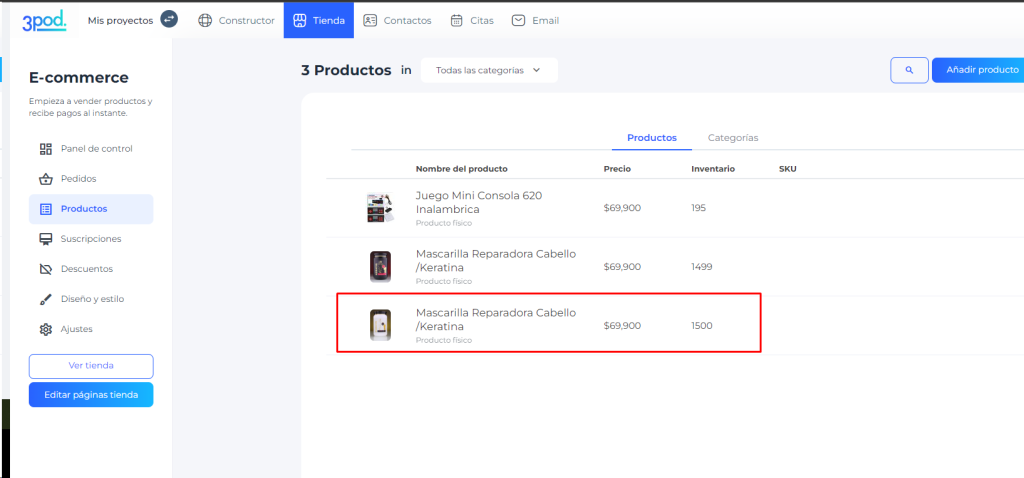Select the Productos tab
This screenshot has width=1024, height=478.
point(652,138)
